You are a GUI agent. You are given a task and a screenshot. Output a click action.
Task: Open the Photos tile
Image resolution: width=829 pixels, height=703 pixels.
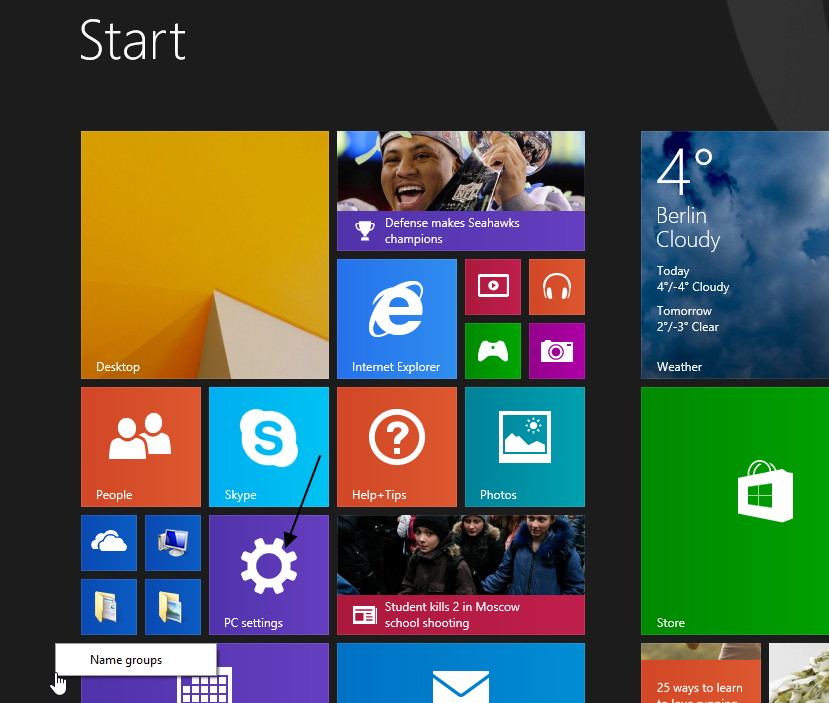pos(525,447)
